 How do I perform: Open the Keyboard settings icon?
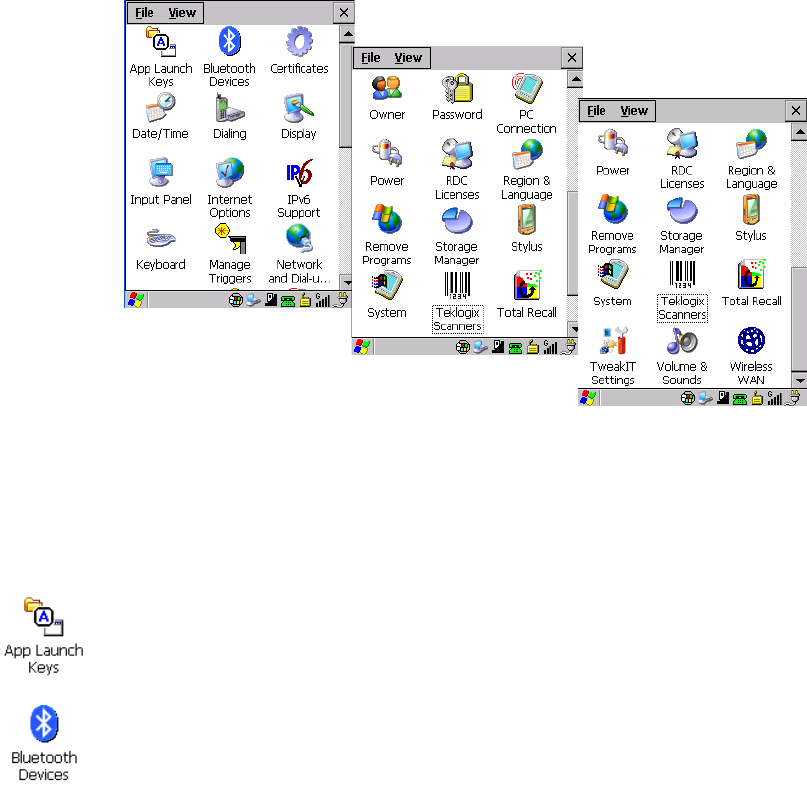coord(161,248)
